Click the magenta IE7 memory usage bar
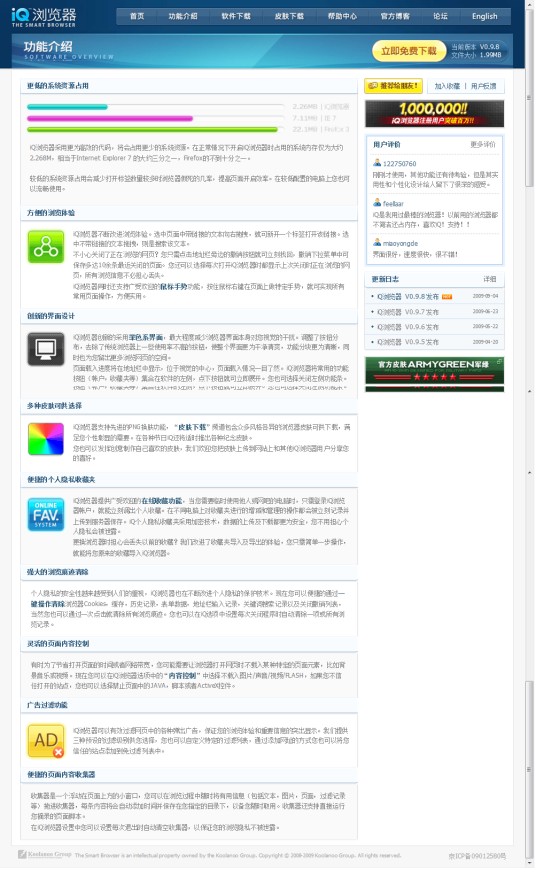Screen dimensions: 536x876 click(x=110, y=118)
